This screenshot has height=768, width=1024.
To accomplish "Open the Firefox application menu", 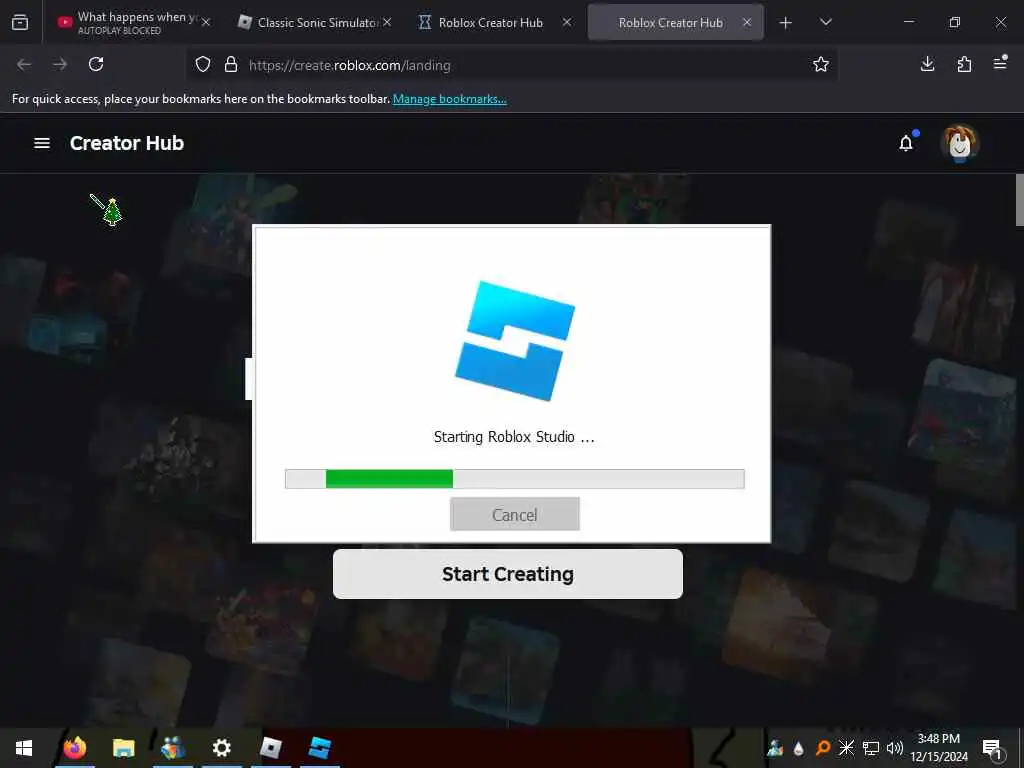I will point(1000,63).
